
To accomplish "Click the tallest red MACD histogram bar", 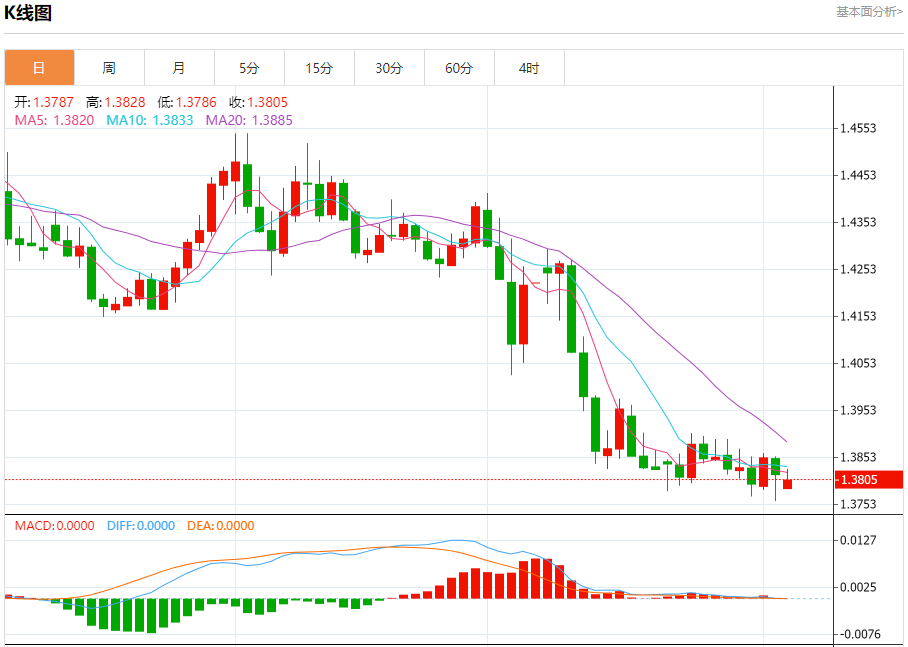I will [536, 578].
